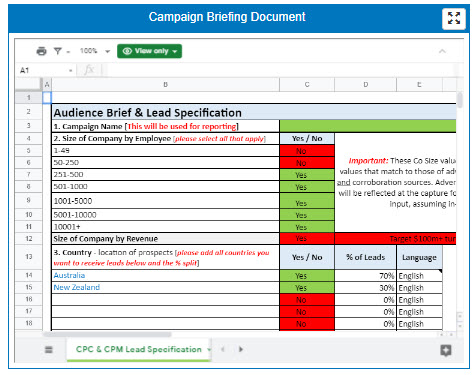Select the "10001+" company size cell
Image resolution: width=475 pixels, height=375 pixels.
click(165, 227)
